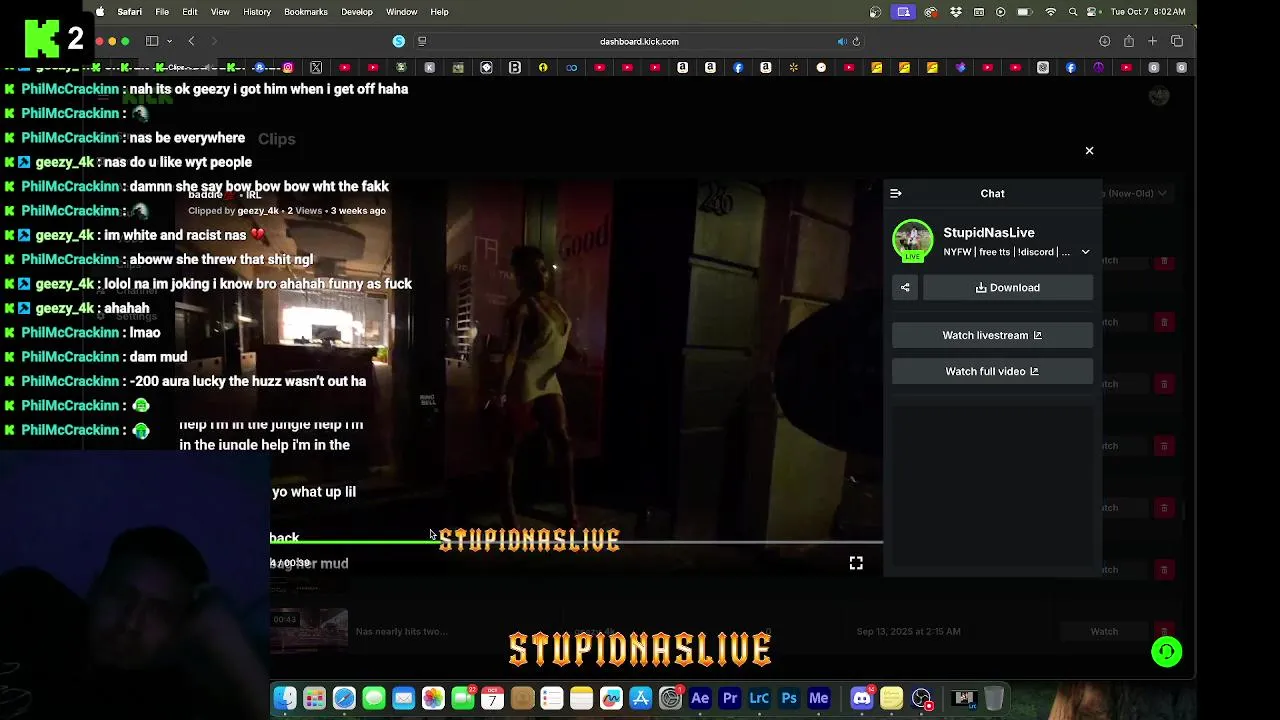Open the Edit menu
This screenshot has height=720, width=1280.
(x=190, y=12)
